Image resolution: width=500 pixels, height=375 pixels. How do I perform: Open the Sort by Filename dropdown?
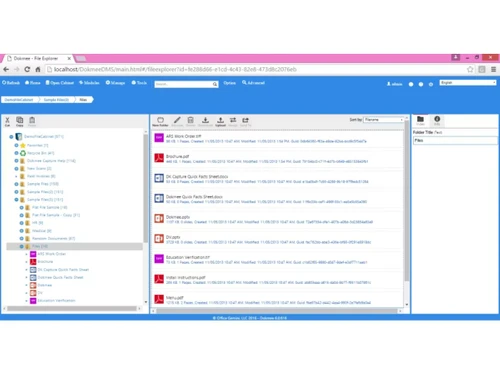pos(384,119)
